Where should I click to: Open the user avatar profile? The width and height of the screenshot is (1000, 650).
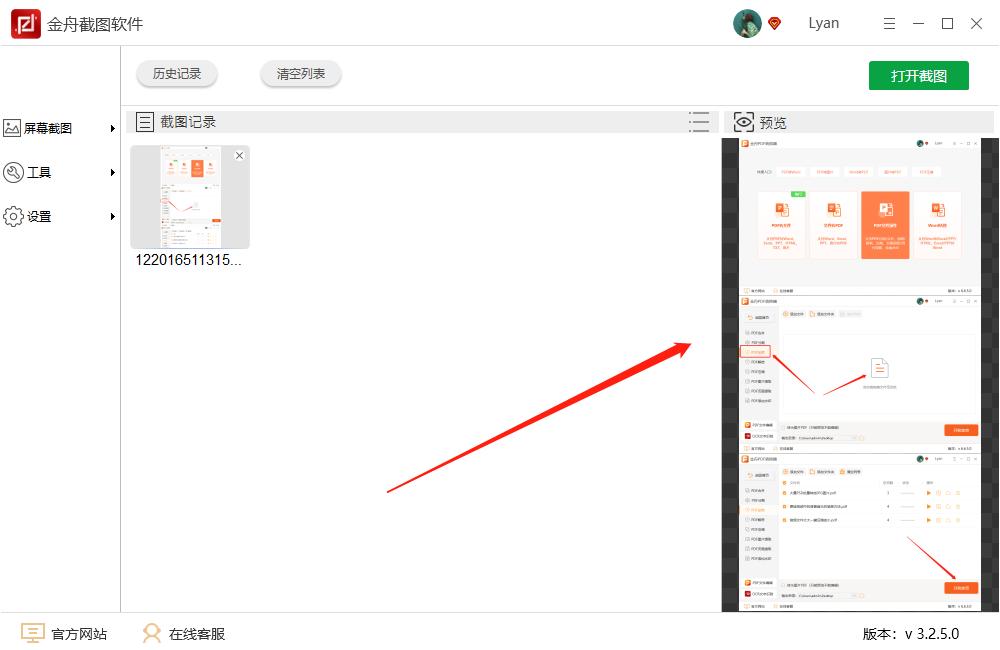747,24
